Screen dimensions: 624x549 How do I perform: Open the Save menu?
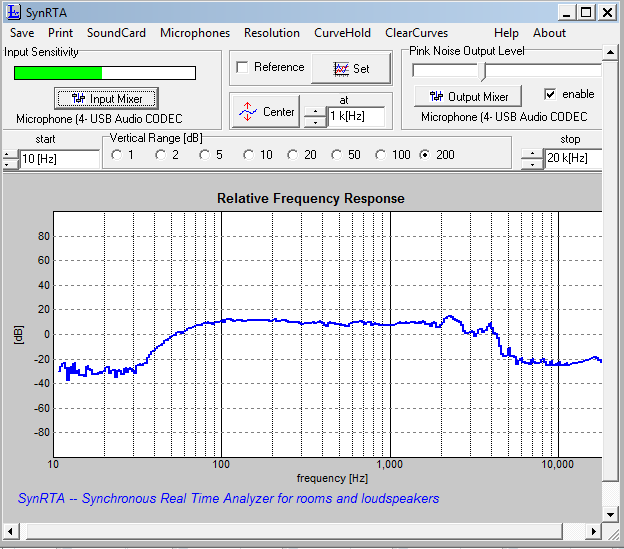[22, 33]
